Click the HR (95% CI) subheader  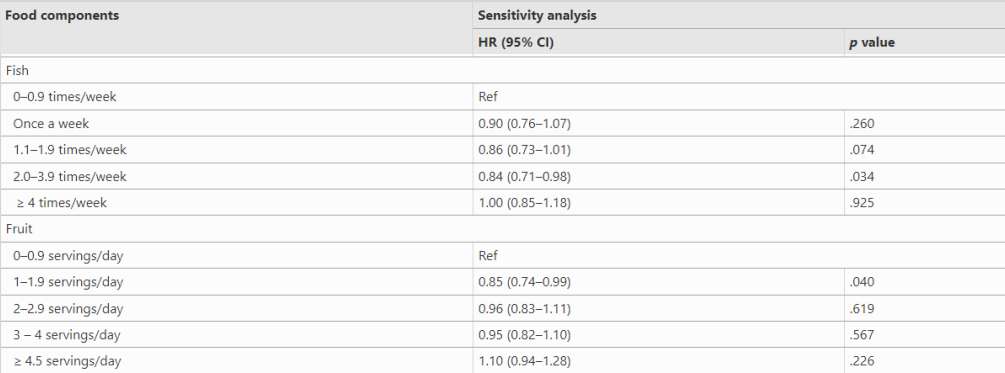[x=517, y=43]
